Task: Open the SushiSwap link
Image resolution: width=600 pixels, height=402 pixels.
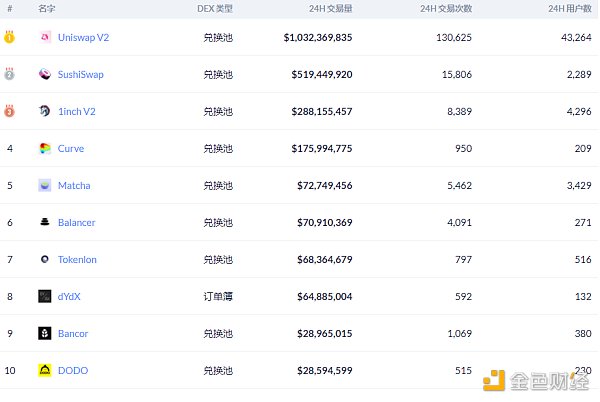Action: tap(80, 74)
